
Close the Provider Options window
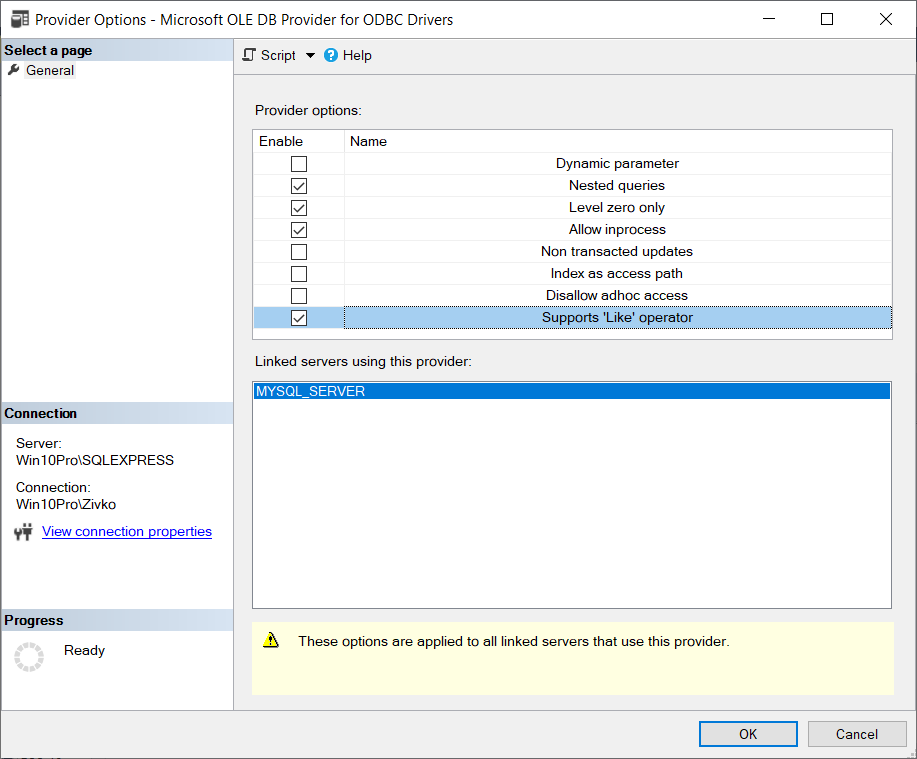886,19
